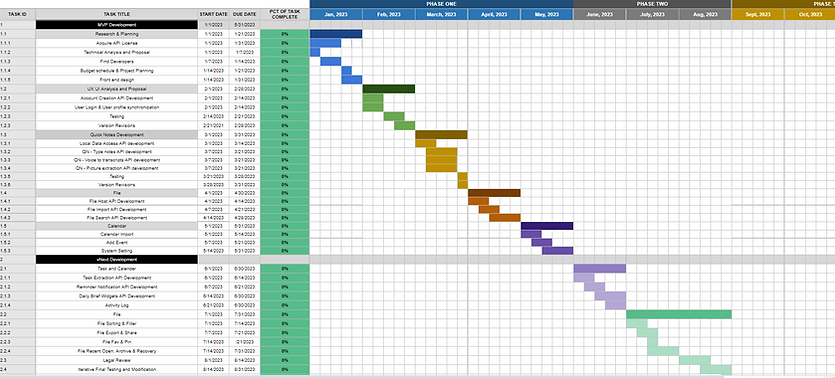The height and width of the screenshot is (378, 835).
Task: Click the task ID 1.3.5 cell
Action: pyautogui.click(x=18, y=176)
